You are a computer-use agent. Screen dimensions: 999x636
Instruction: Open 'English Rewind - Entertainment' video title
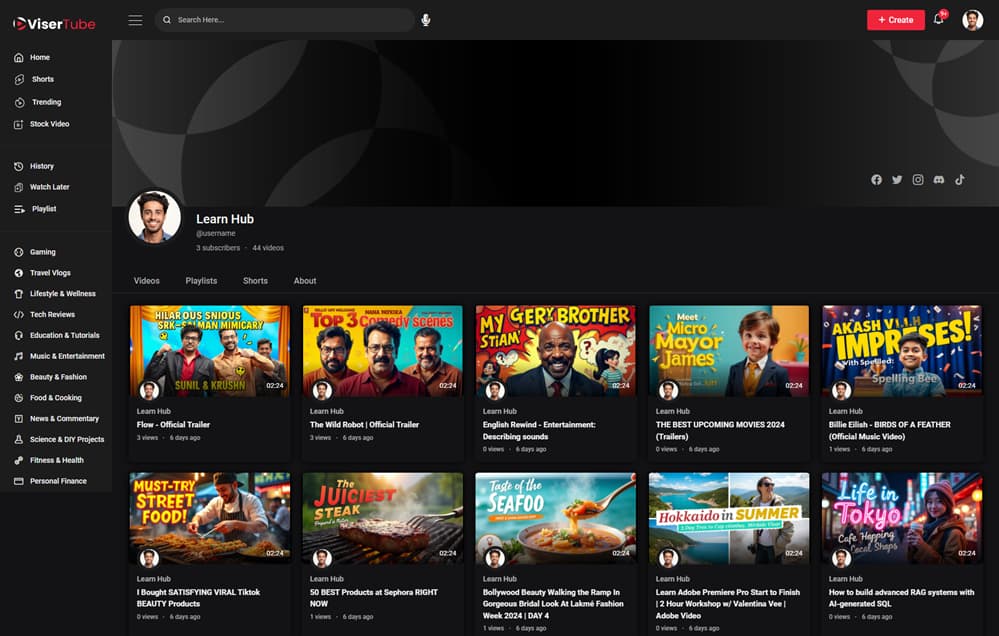[x=539, y=431]
